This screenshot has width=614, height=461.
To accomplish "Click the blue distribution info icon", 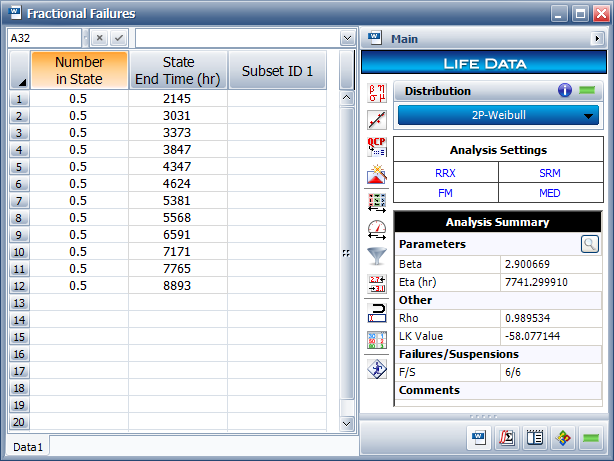I will (565, 91).
